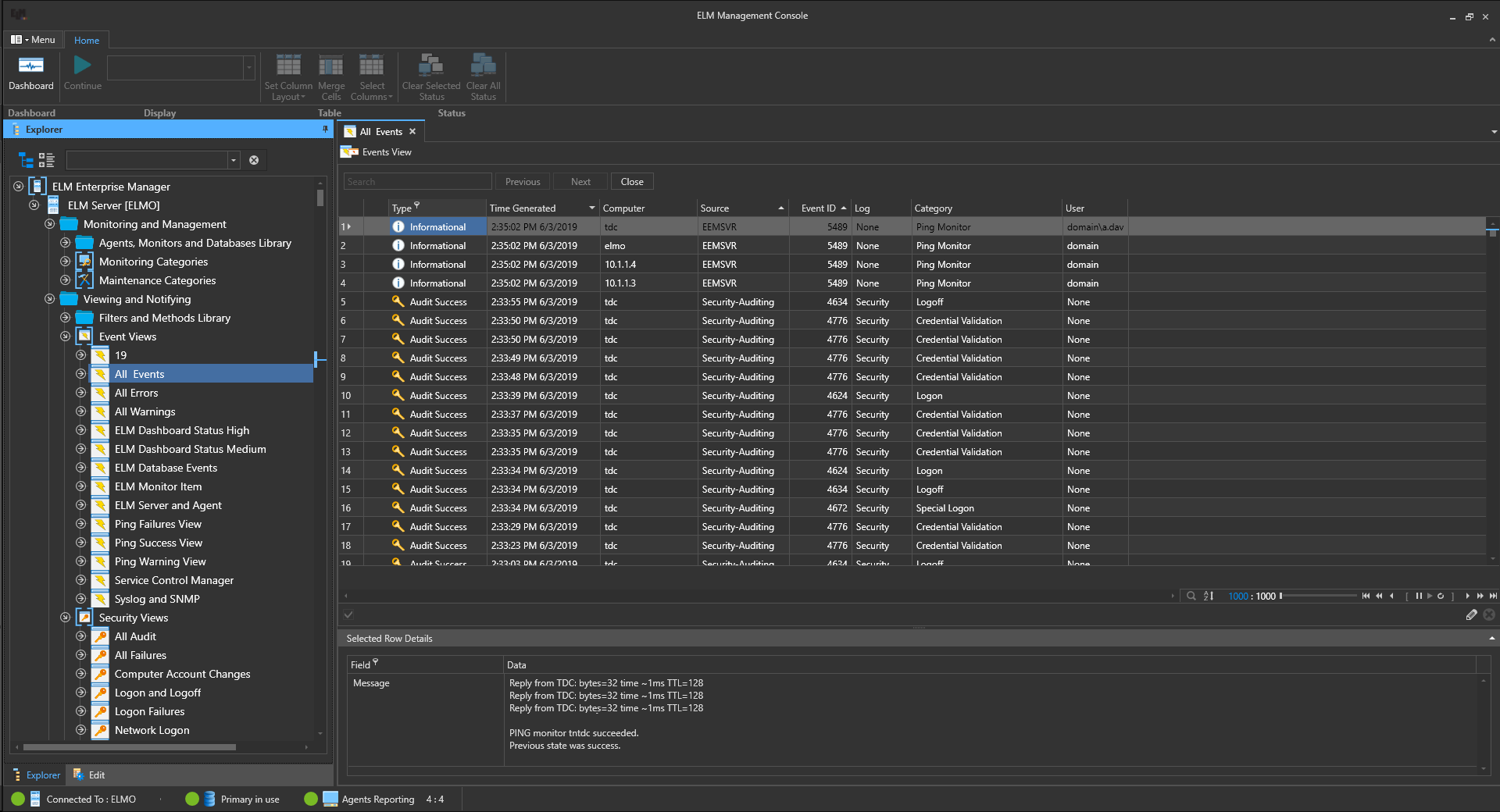
Task: Click the Previous search button
Action: (523, 182)
